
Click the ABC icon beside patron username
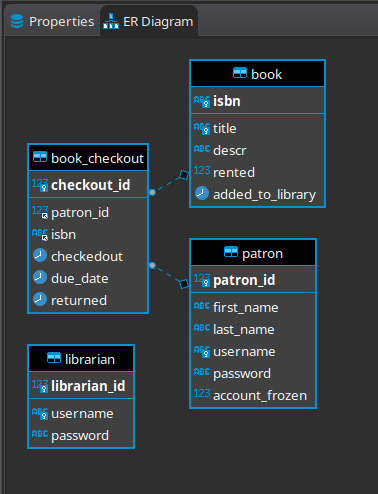[202, 351]
